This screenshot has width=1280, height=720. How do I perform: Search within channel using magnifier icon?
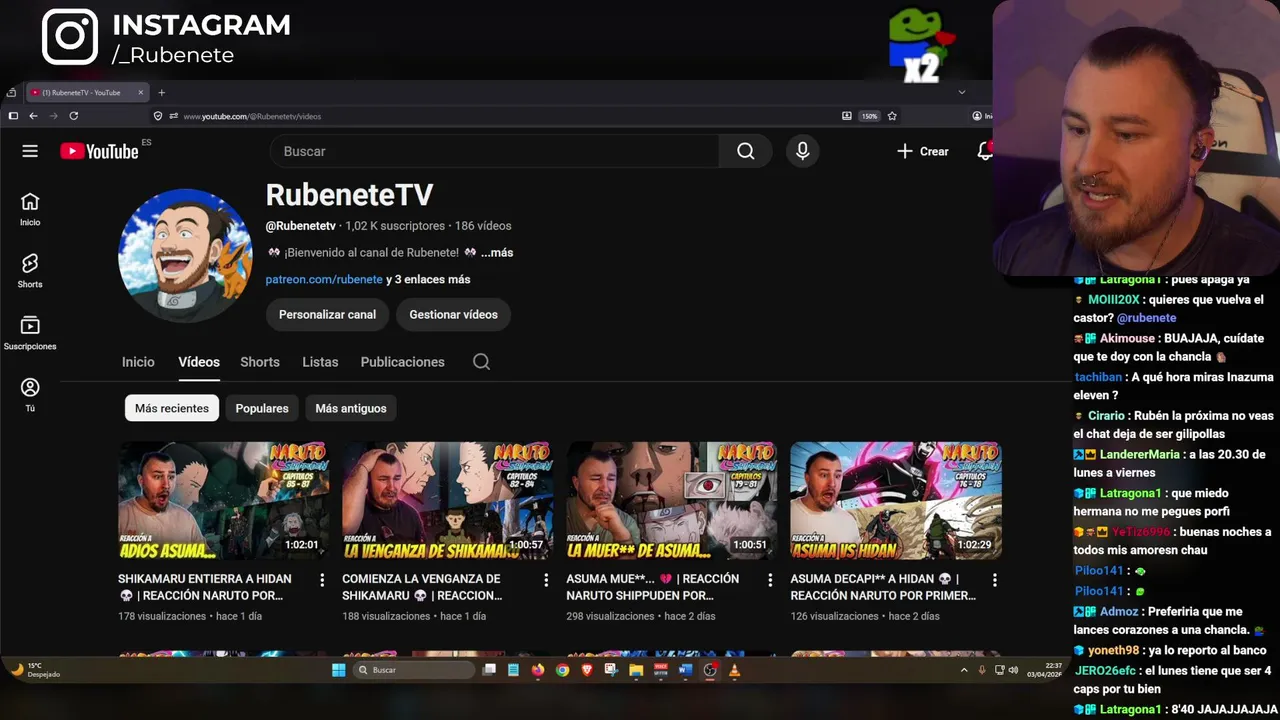481,362
